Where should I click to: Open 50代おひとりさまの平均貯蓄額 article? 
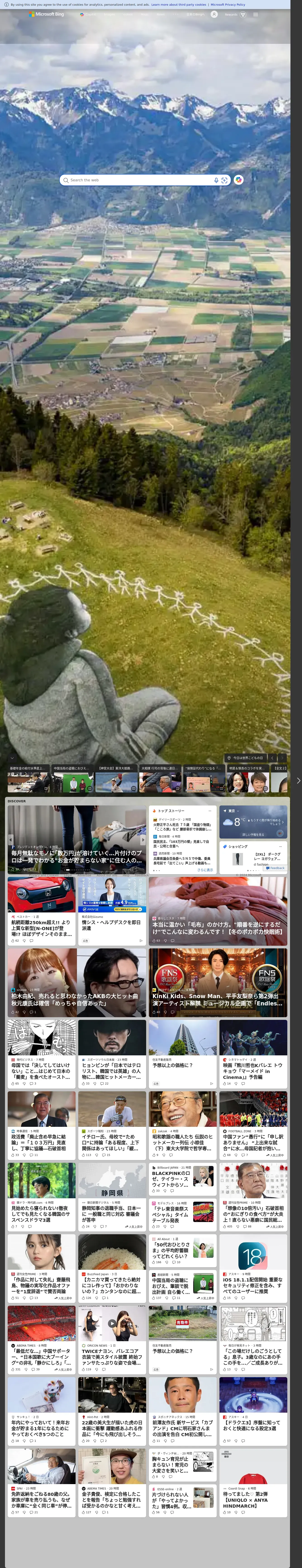[x=171, y=1250]
